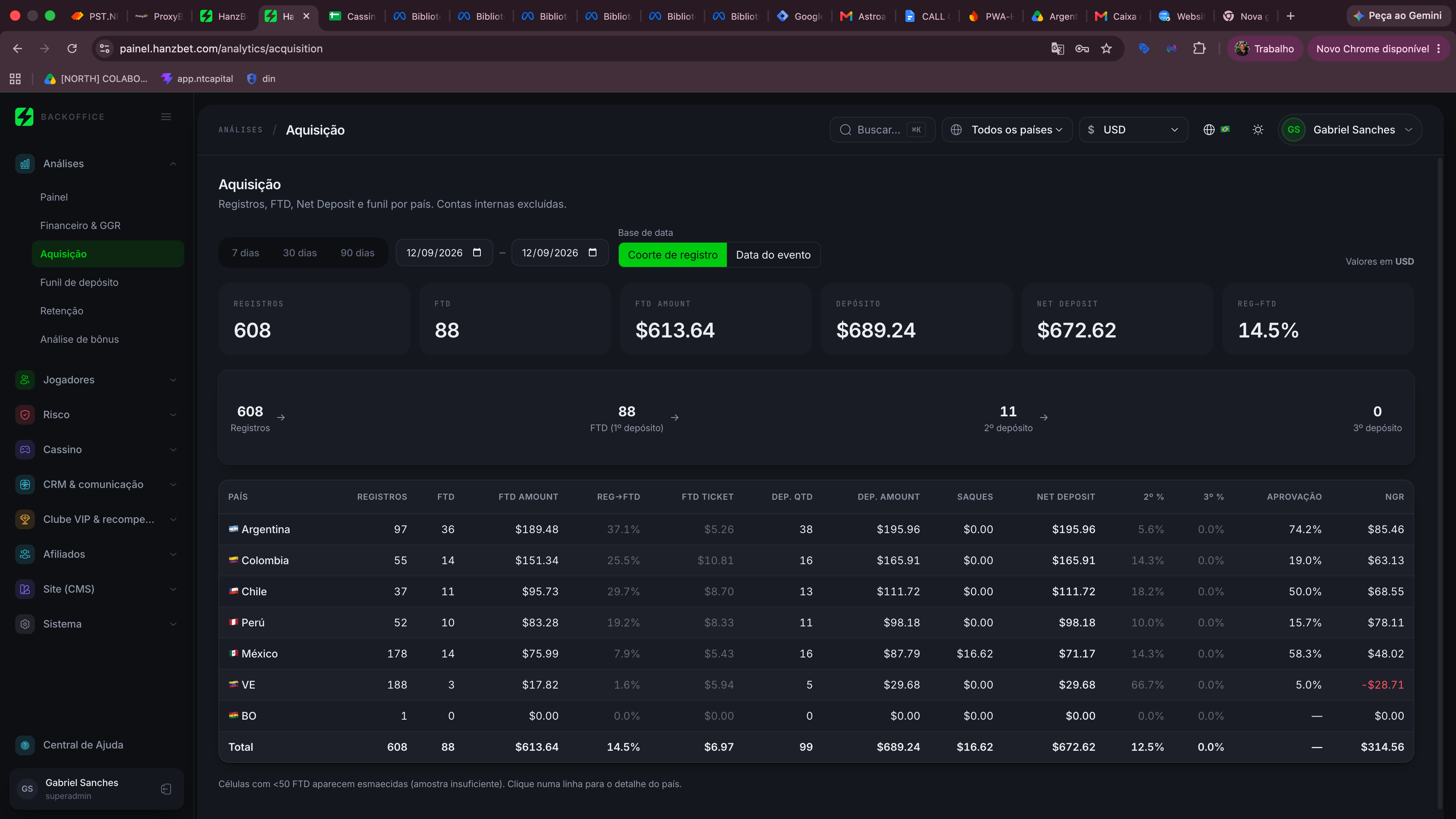Click Chile country row
The width and height of the screenshot is (1456, 819).
click(816, 592)
